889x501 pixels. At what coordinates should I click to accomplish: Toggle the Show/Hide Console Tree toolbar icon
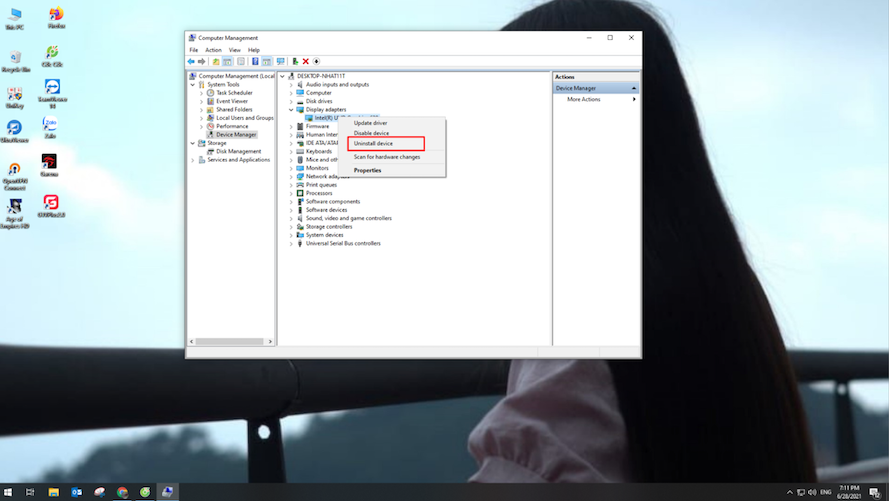coord(227,61)
